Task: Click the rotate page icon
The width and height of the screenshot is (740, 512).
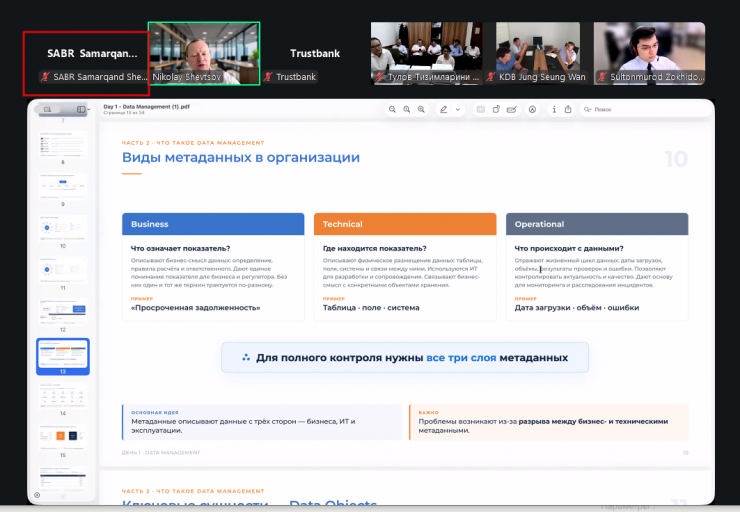Action: tap(496, 109)
